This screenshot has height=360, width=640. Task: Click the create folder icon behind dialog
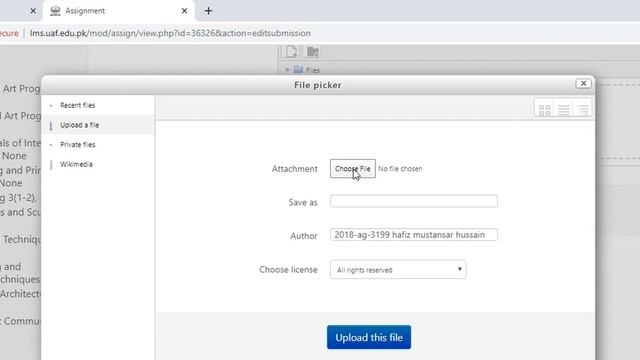point(313,52)
